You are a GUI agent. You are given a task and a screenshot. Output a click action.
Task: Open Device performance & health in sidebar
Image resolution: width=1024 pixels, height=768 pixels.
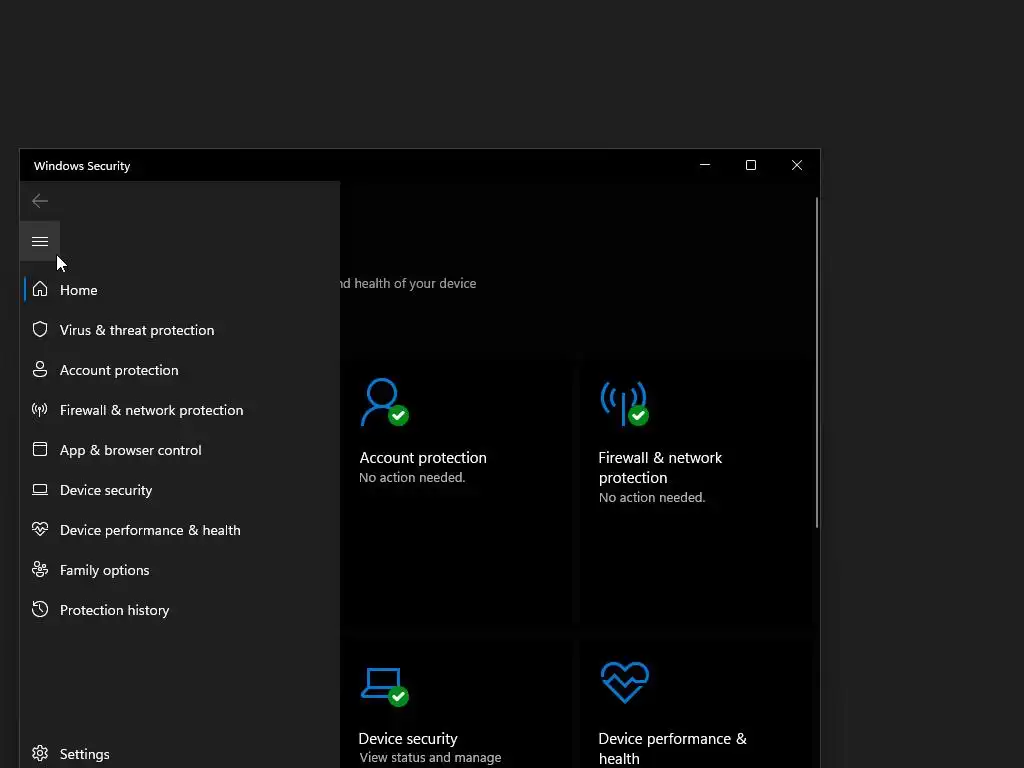coord(180,530)
